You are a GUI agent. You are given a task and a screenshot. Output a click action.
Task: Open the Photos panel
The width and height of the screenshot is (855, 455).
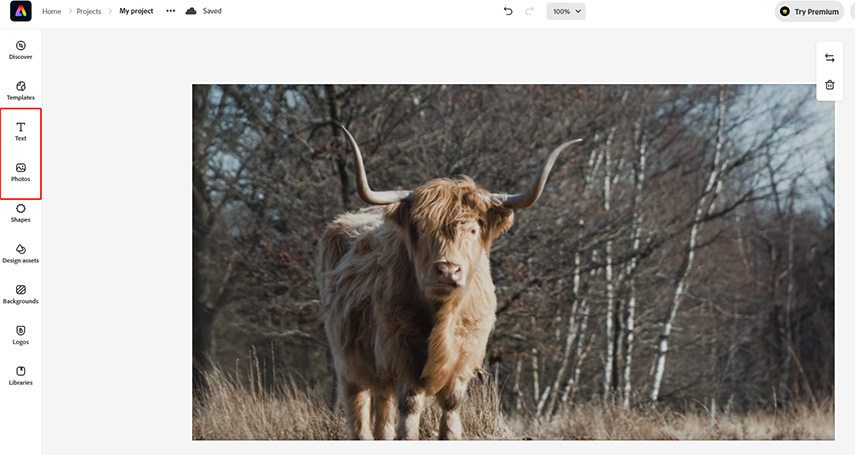tap(20, 172)
